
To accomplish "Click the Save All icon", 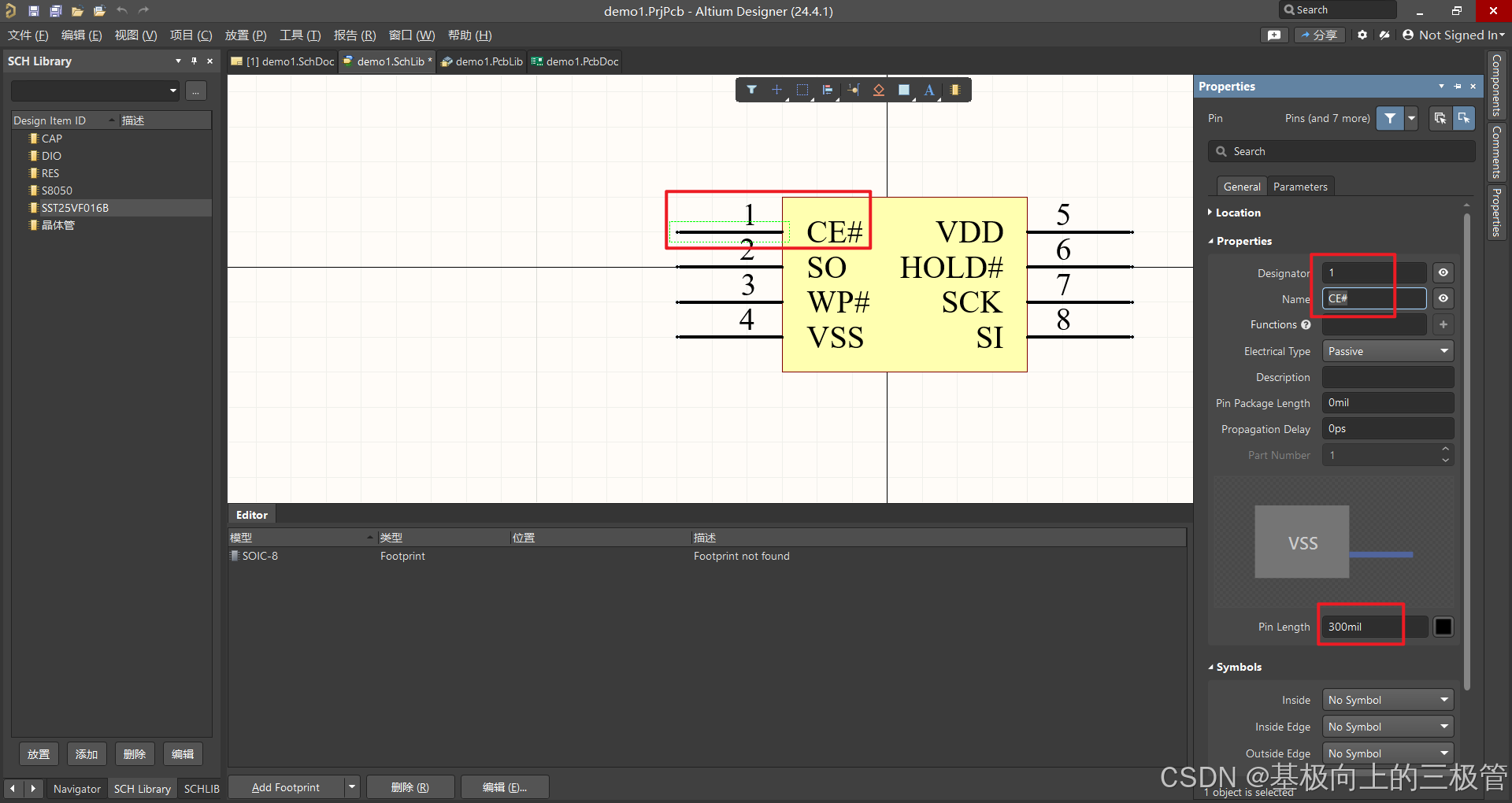I will pyautogui.click(x=56, y=11).
